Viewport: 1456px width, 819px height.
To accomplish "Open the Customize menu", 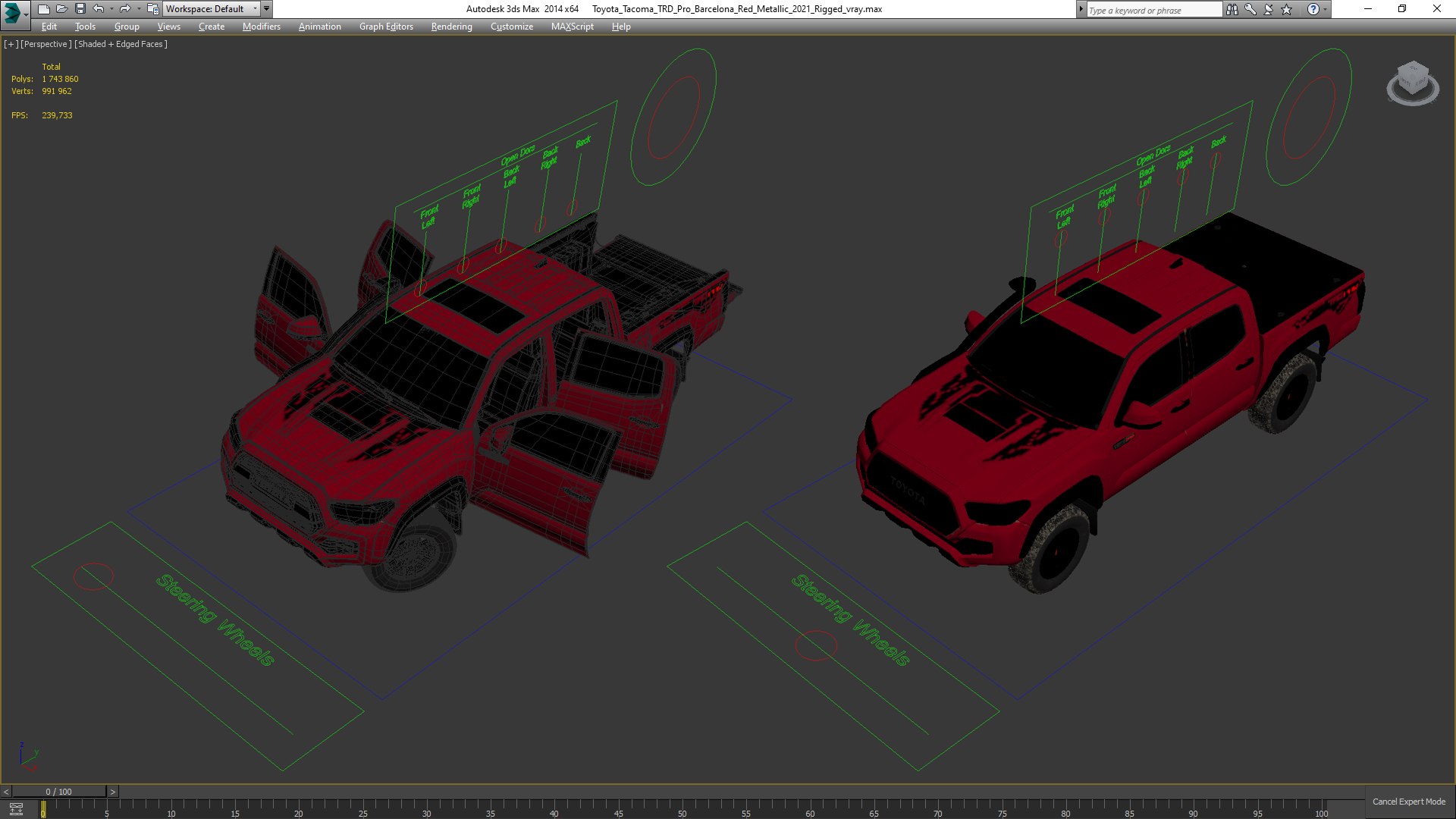I will (512, 27).
